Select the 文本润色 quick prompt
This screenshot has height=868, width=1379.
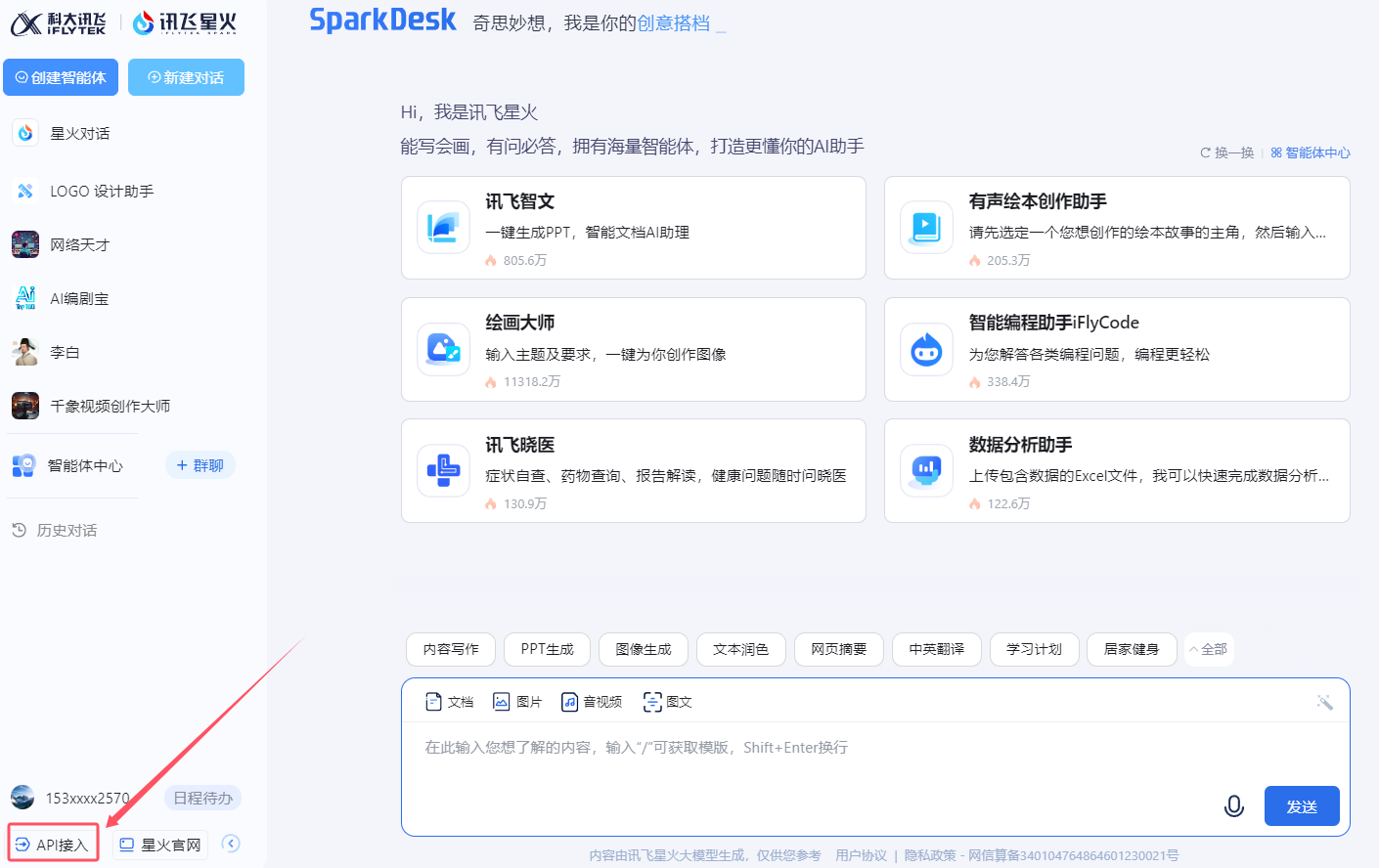pyautogui.click(x=740, y=649)
